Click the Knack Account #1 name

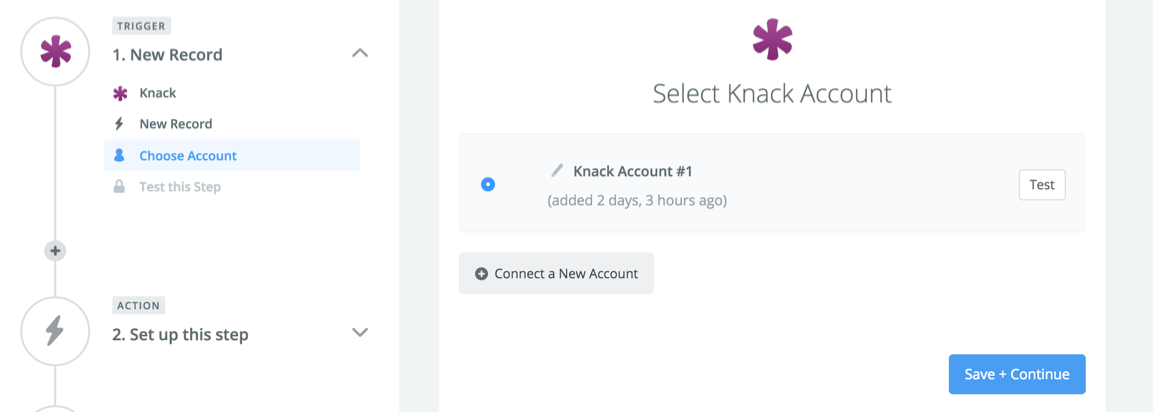[x=633, y=171]
